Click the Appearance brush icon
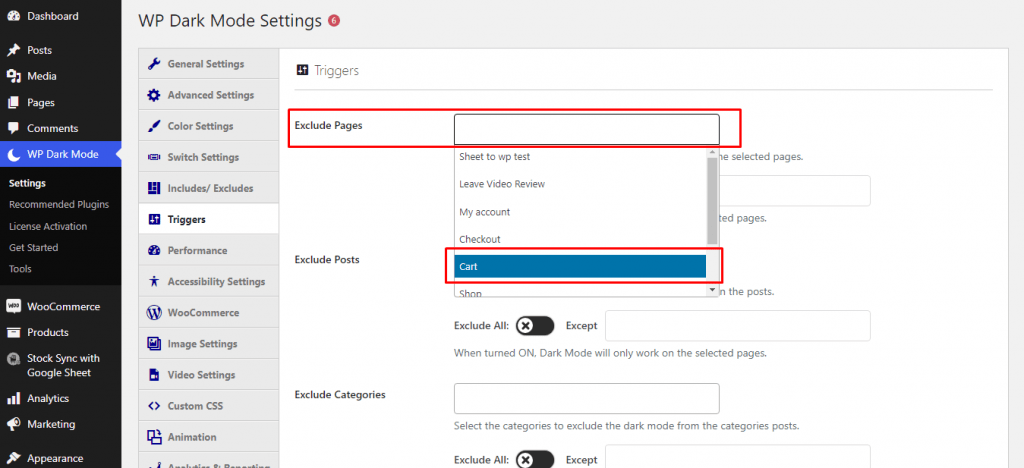Viewport: 1024px width, 468px height. click(x=13, y=458)
